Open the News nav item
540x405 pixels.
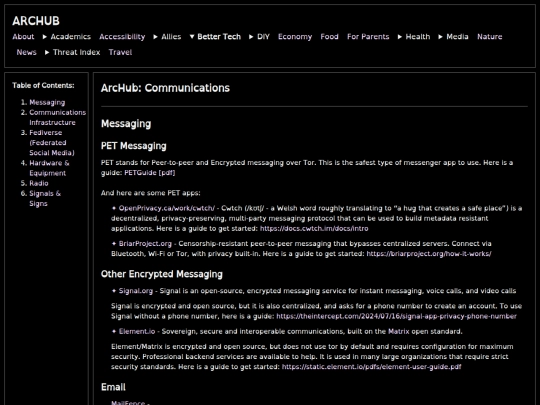pyautogui.click(x=27, y=52)
